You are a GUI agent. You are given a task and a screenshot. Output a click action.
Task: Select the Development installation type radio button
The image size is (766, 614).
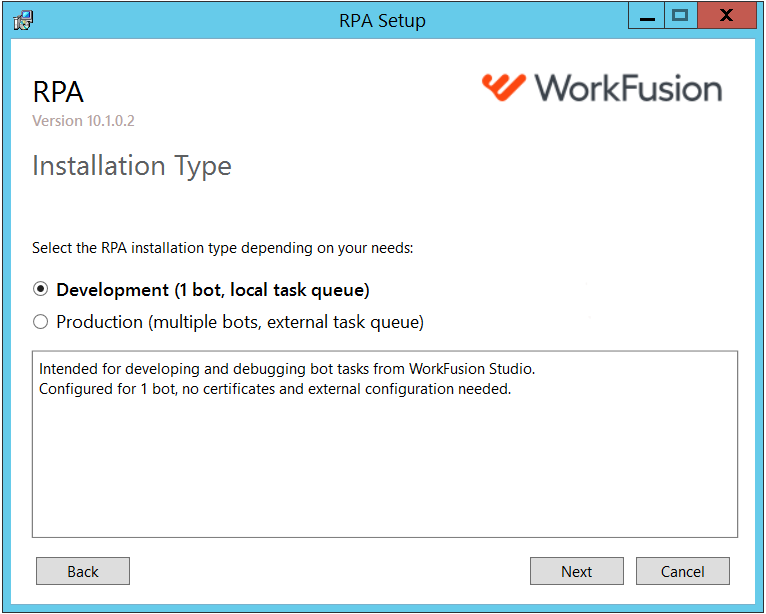tap(41, 290)
